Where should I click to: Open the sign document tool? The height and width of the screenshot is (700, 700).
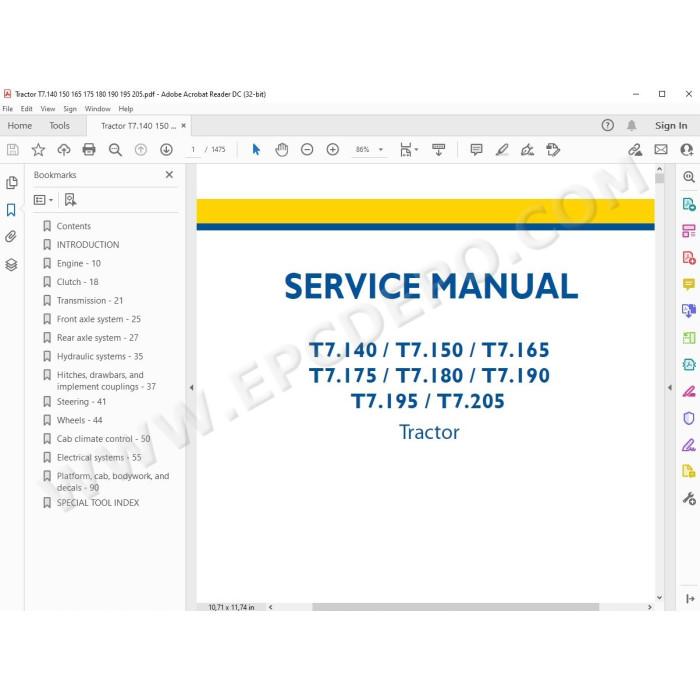[528, 150]
